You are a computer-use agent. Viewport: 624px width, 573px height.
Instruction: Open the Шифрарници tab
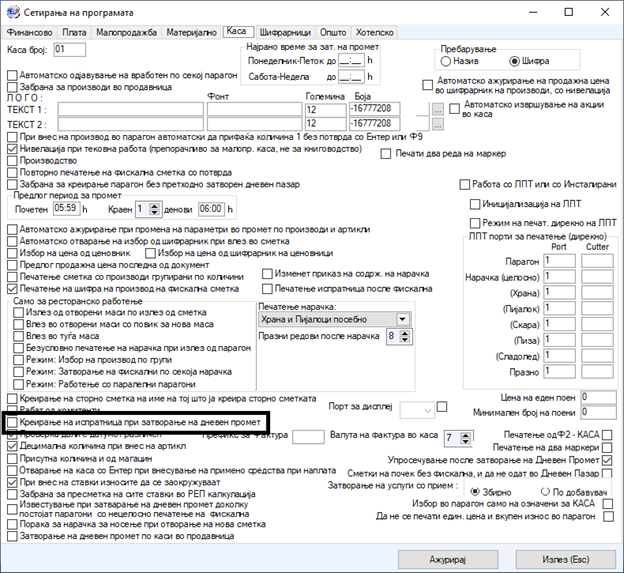[285, 32]
